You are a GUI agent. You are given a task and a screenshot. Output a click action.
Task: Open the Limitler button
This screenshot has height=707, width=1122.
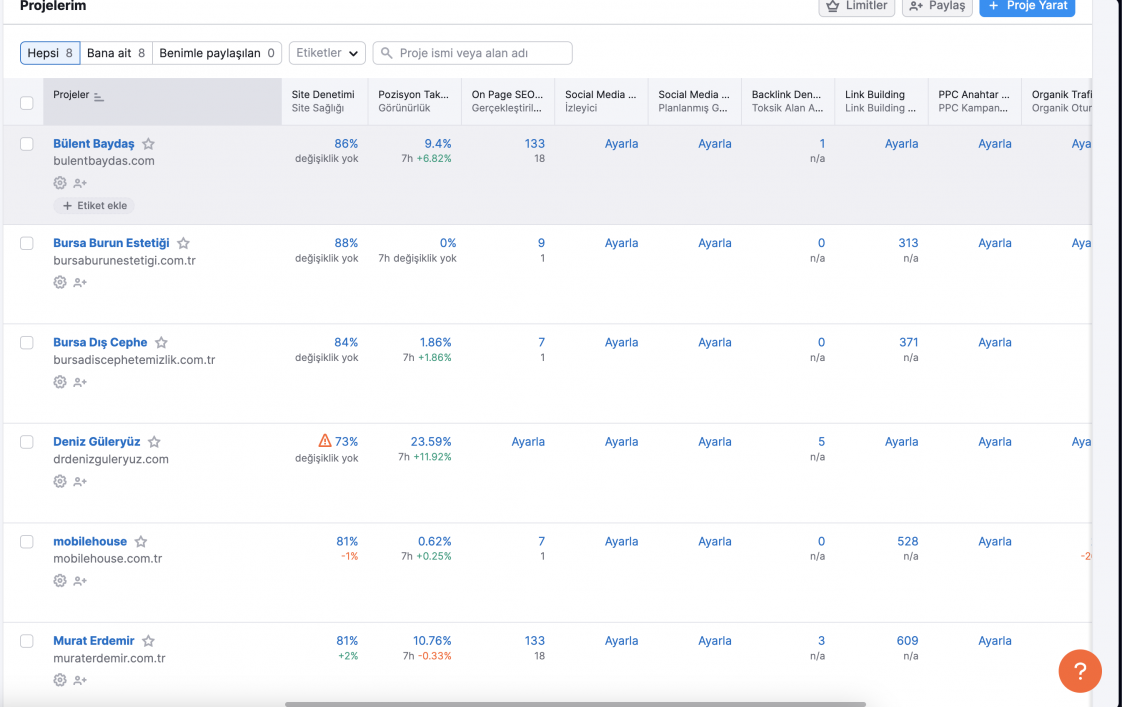point(856,6)
